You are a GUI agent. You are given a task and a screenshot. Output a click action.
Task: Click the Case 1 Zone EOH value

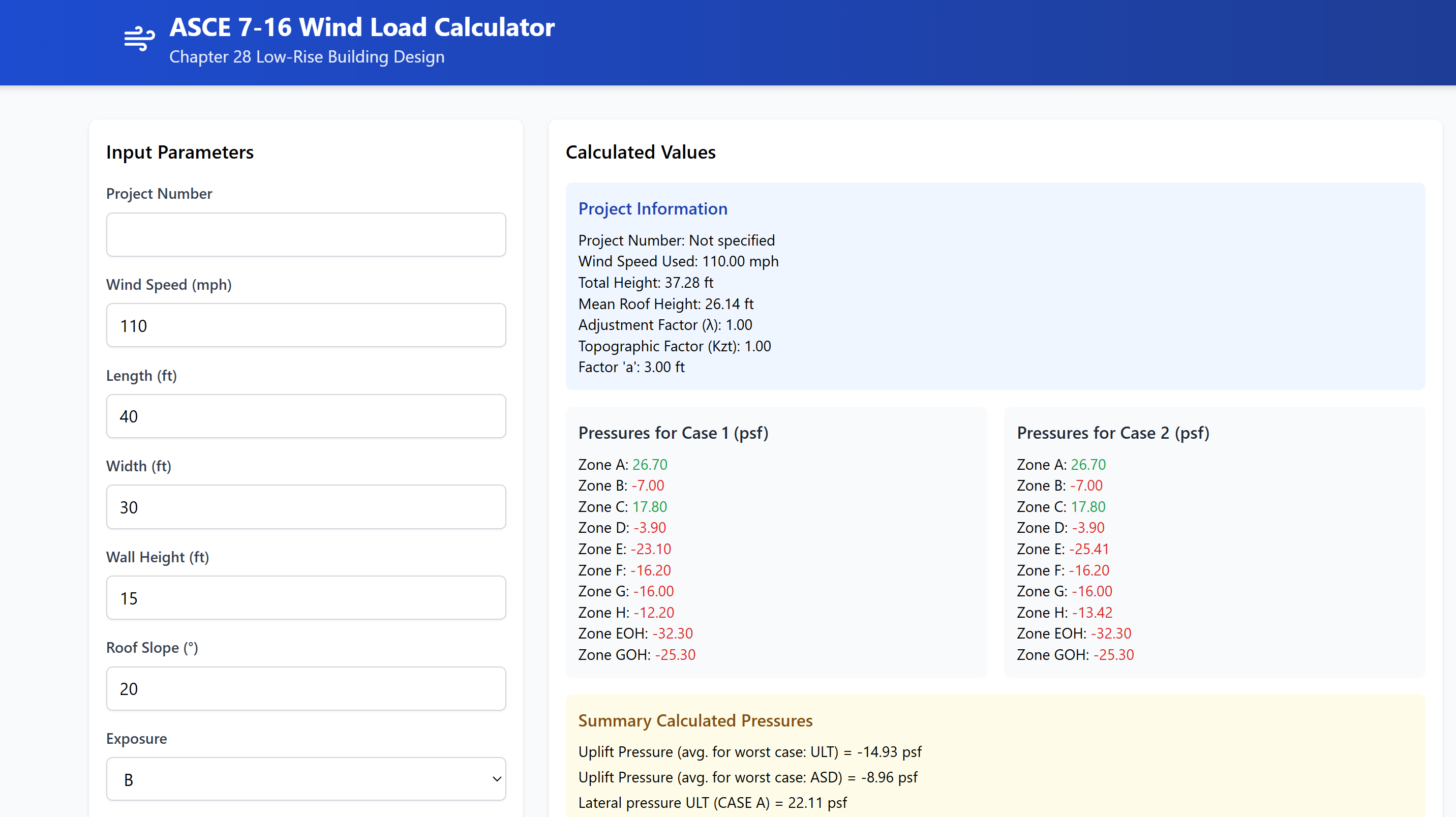(x=672, y=633)
